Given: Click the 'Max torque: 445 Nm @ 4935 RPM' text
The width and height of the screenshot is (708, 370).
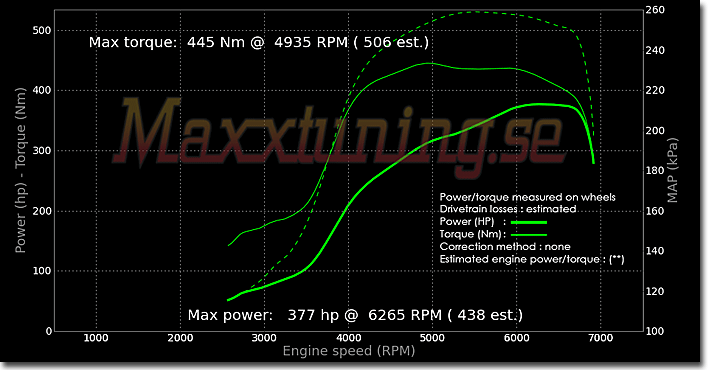Looking at the screenshot, I should (x=219, y=42).
